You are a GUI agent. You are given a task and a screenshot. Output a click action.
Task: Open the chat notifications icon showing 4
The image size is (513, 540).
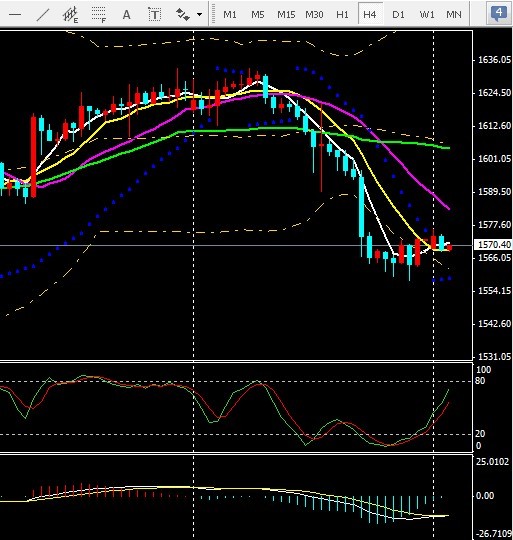tap(498, 14)
